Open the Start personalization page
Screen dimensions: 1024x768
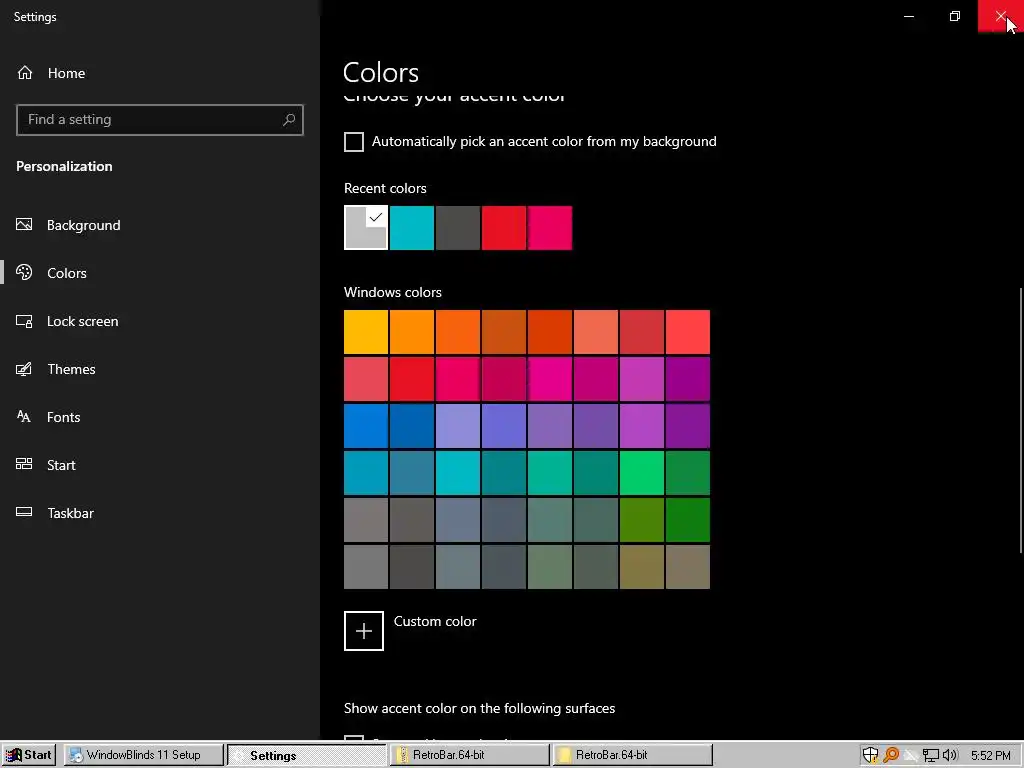click(60, 465)
